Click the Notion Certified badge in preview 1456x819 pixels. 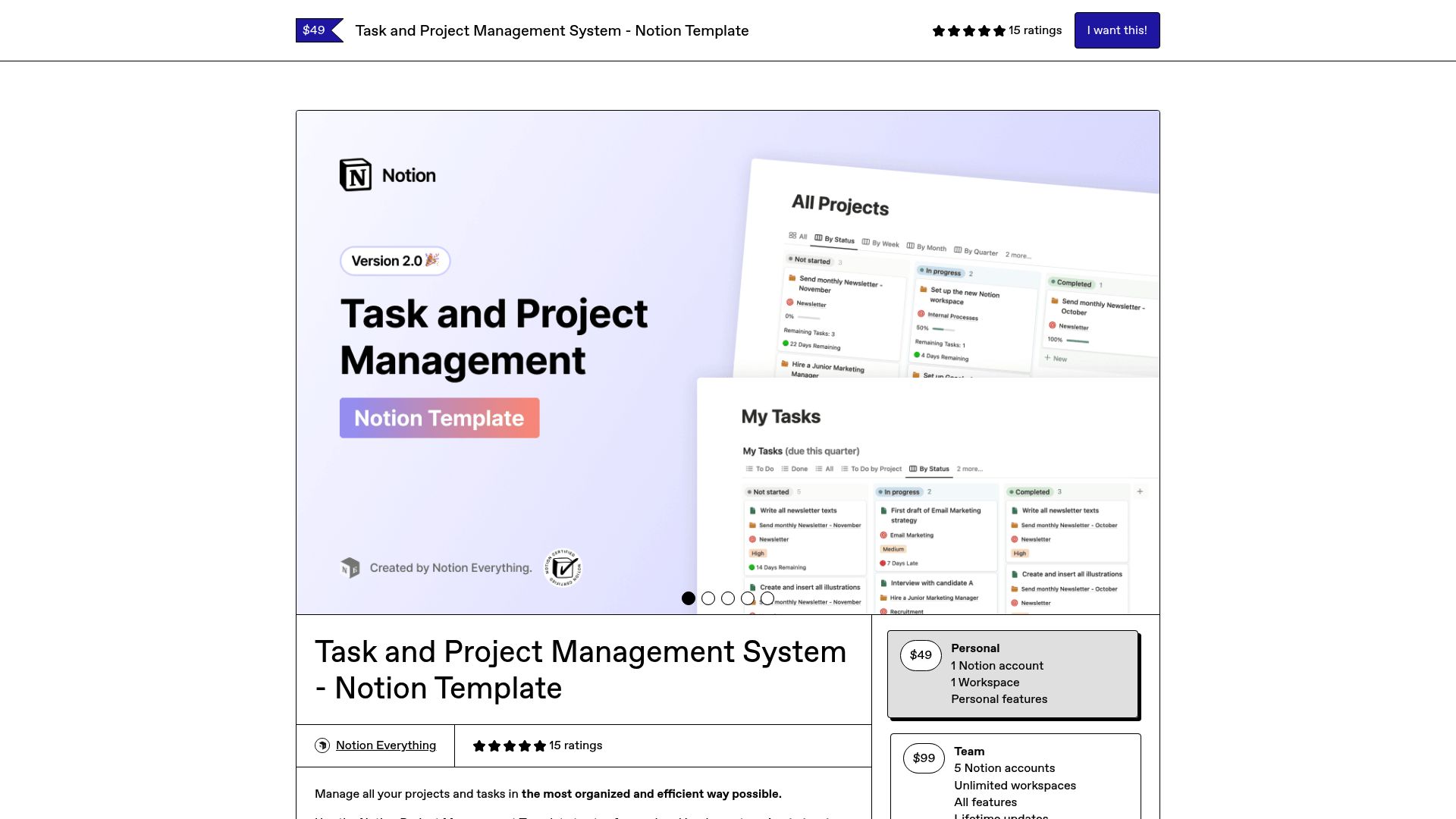coord(563,568)
